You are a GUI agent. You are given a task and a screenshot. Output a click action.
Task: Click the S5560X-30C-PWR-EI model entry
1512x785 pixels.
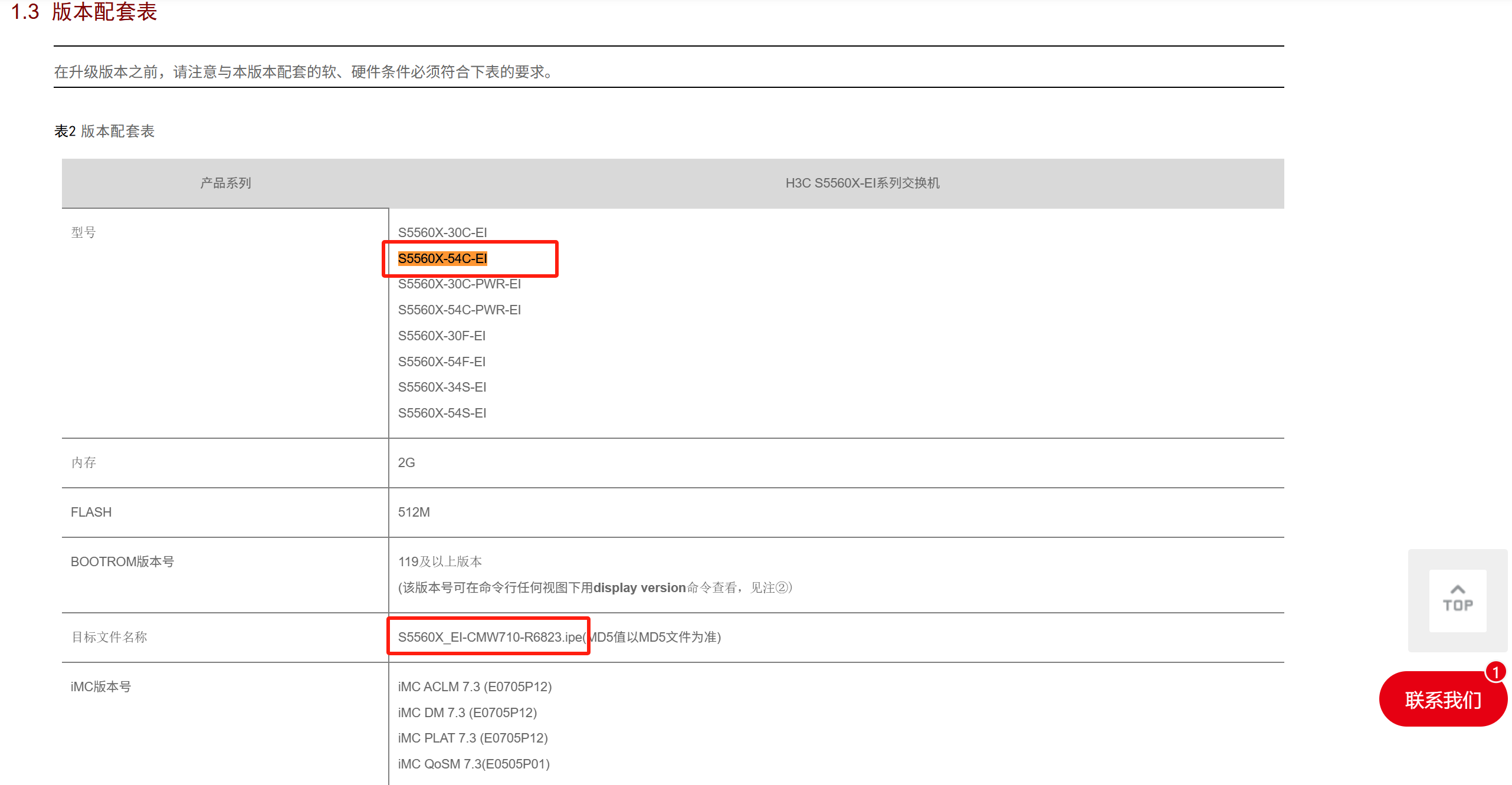pyautogui.click(x=459, y=284)
